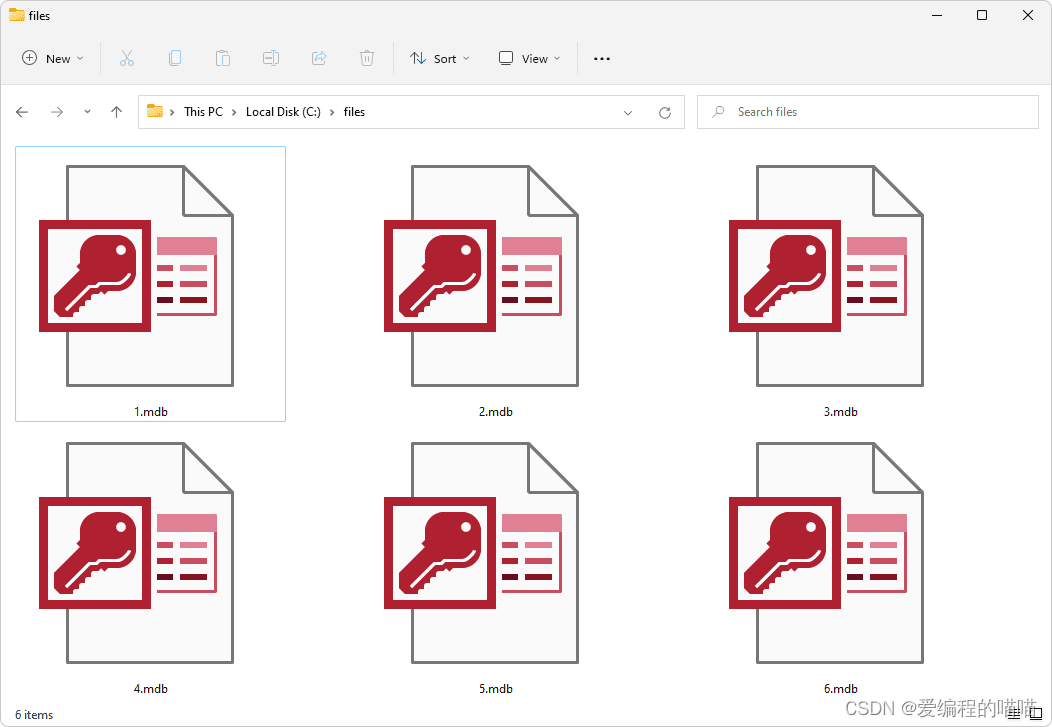Click the 3.mdb file name label
The height and width of the screenshot is (727, 1052).
[841, 412]
